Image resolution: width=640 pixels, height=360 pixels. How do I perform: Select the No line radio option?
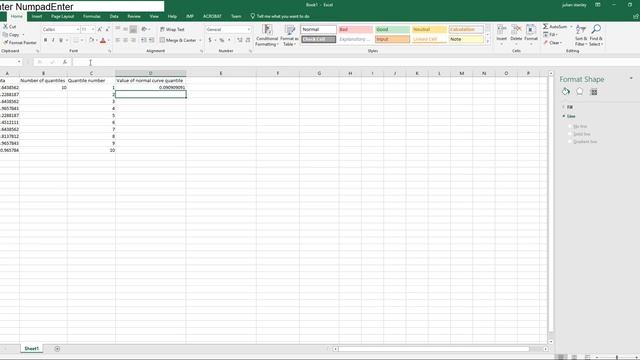point(571,127)
